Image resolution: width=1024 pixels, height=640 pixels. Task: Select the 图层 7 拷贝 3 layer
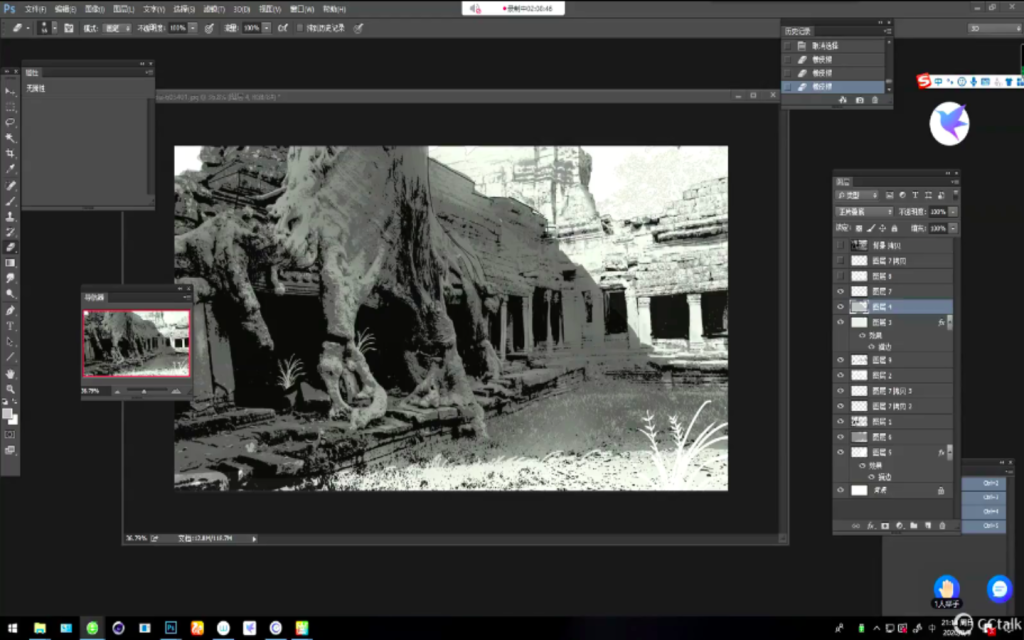(x=891, y=391)
